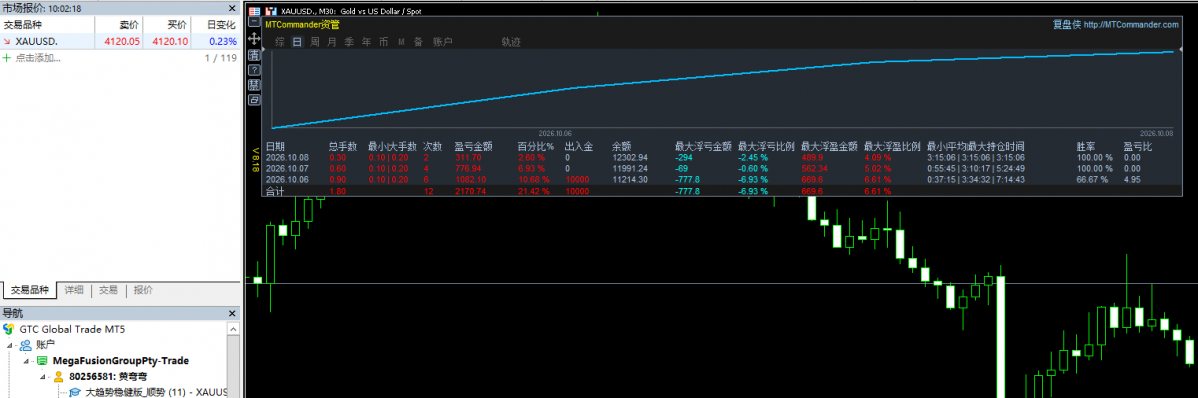The width and height of the screenshot is (1198, 398).
Task: Click the green server icon for MegaFusionGroupPty-Trade
Action: point(41,361)
